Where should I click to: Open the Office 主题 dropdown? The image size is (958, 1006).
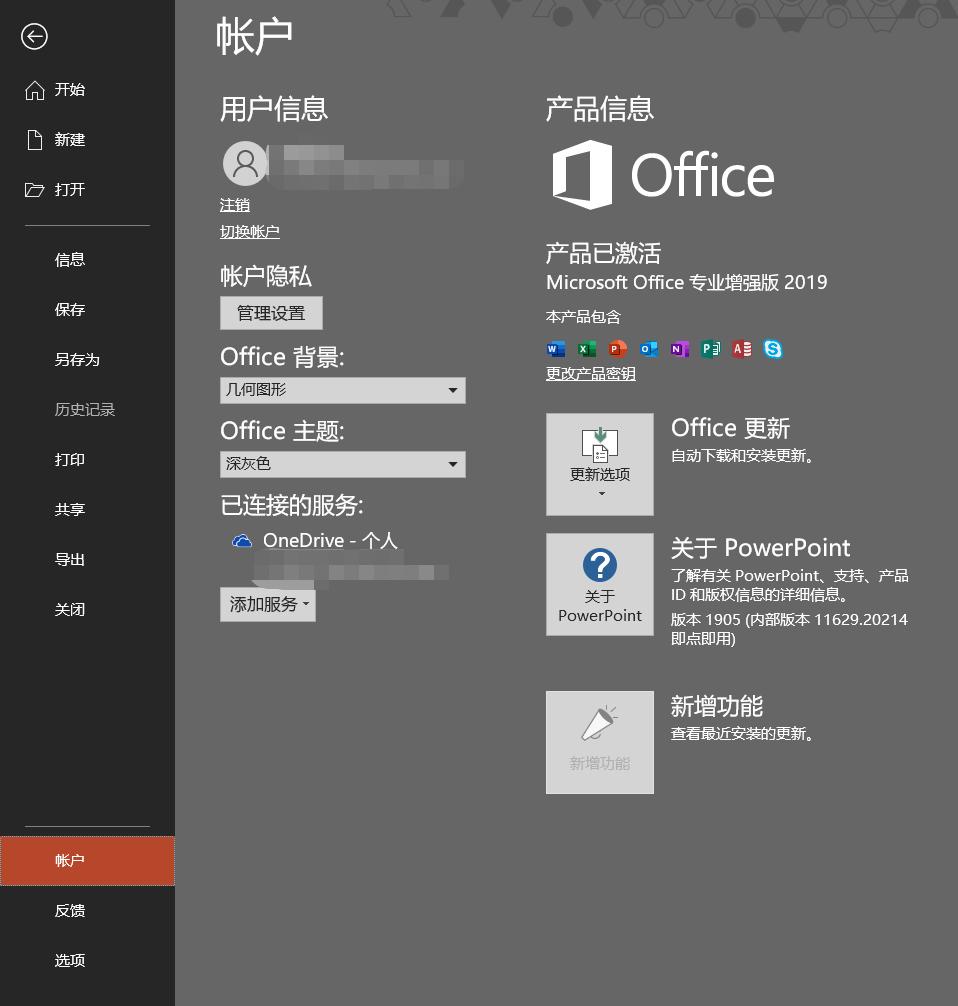click(342, 464)
